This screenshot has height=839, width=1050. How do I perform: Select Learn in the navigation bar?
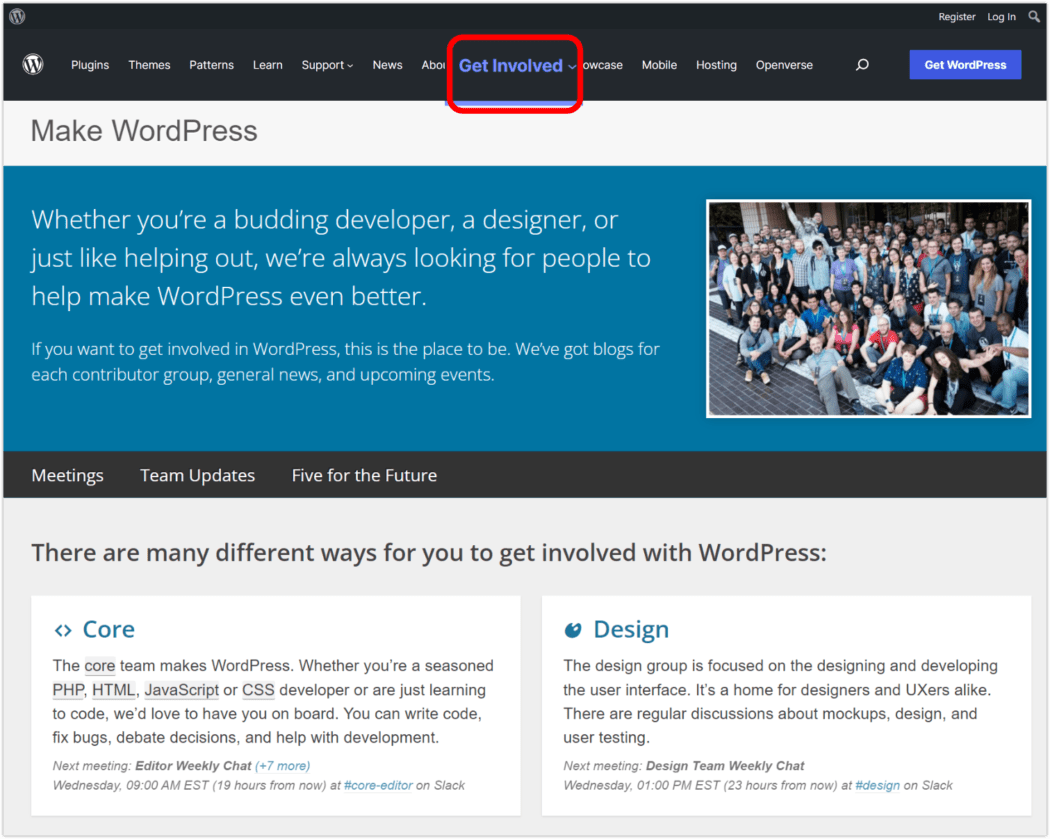tap(268, 65)
